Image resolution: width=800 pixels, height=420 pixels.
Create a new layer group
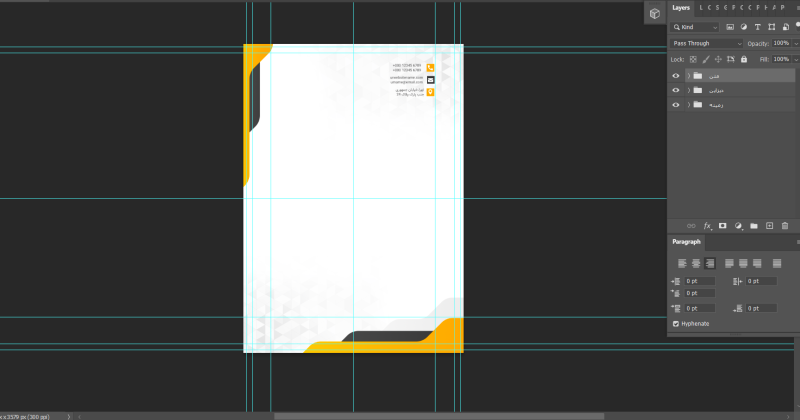pos(754,226)
